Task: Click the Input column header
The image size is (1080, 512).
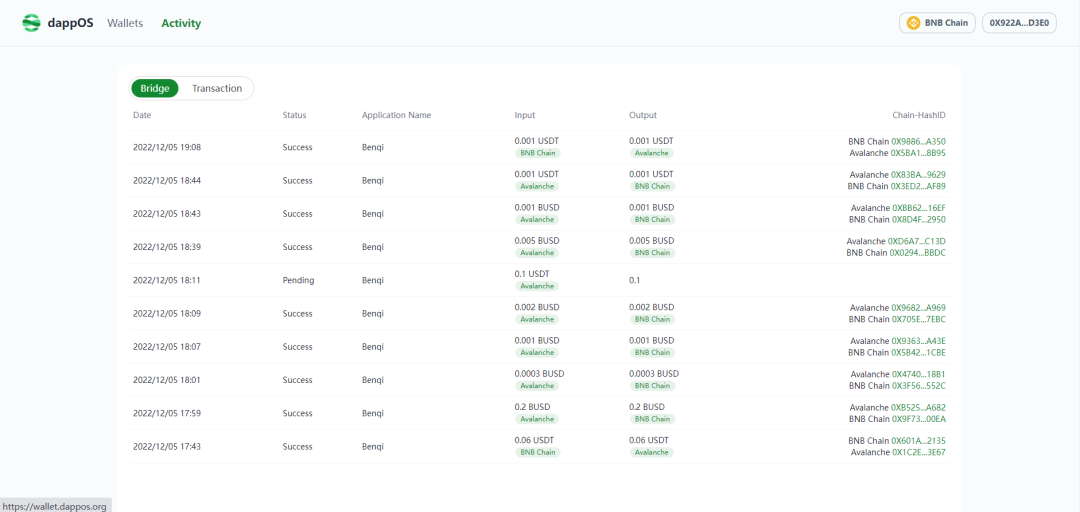Action: point(525,115)
